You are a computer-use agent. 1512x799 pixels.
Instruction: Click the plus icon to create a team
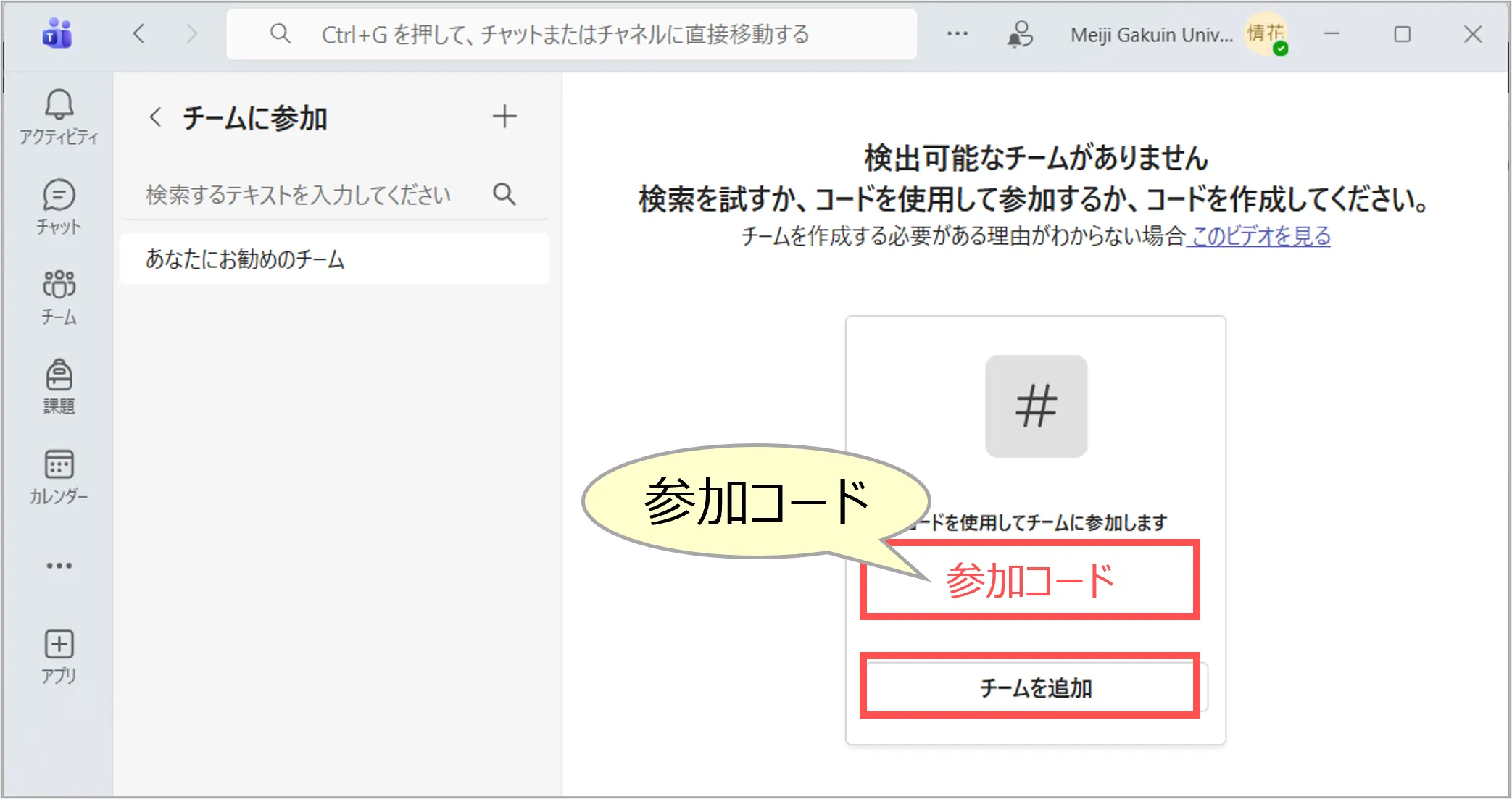tap(504, 117)
